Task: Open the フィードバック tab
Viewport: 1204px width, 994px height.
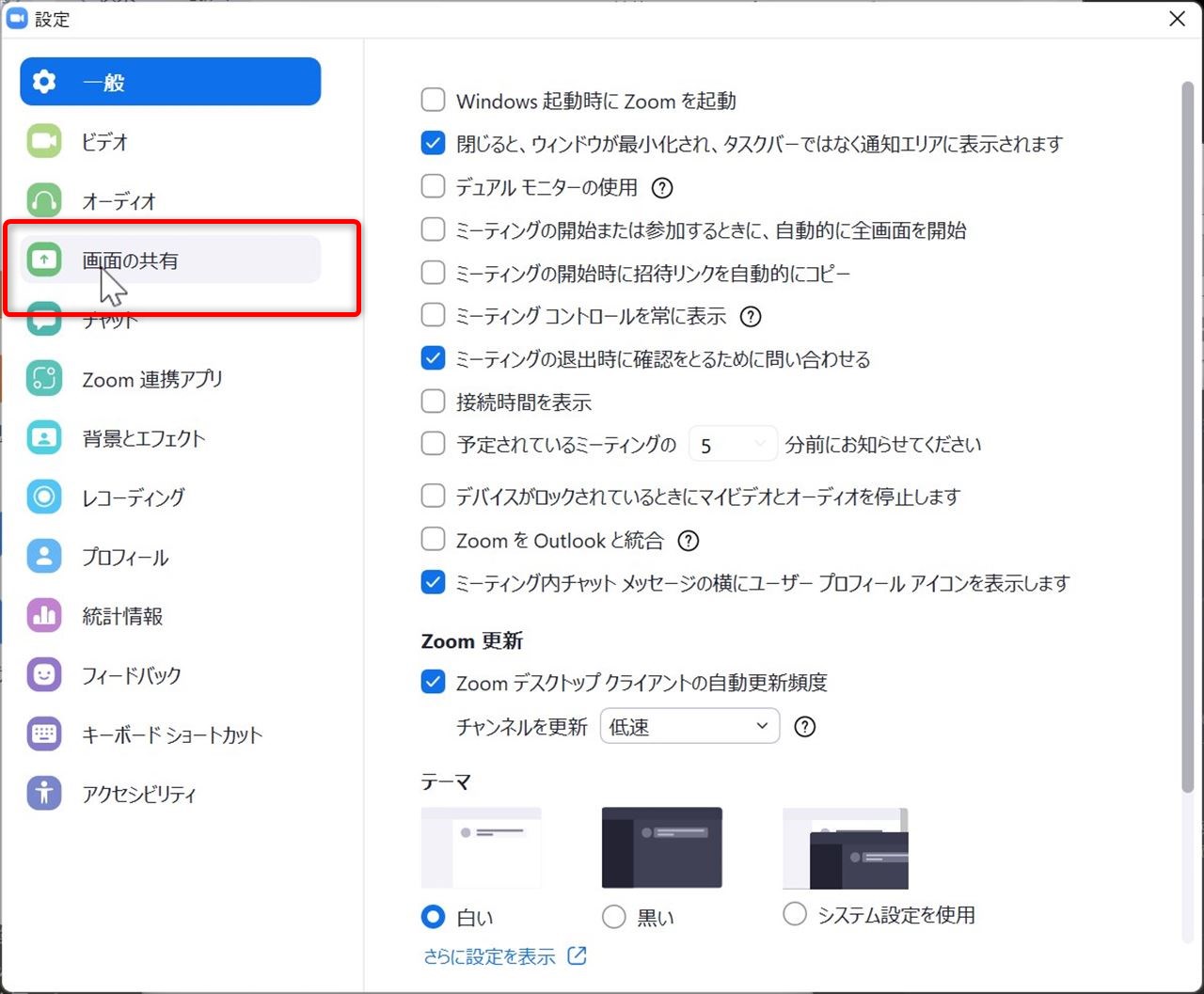Action: tap(170, 674)
